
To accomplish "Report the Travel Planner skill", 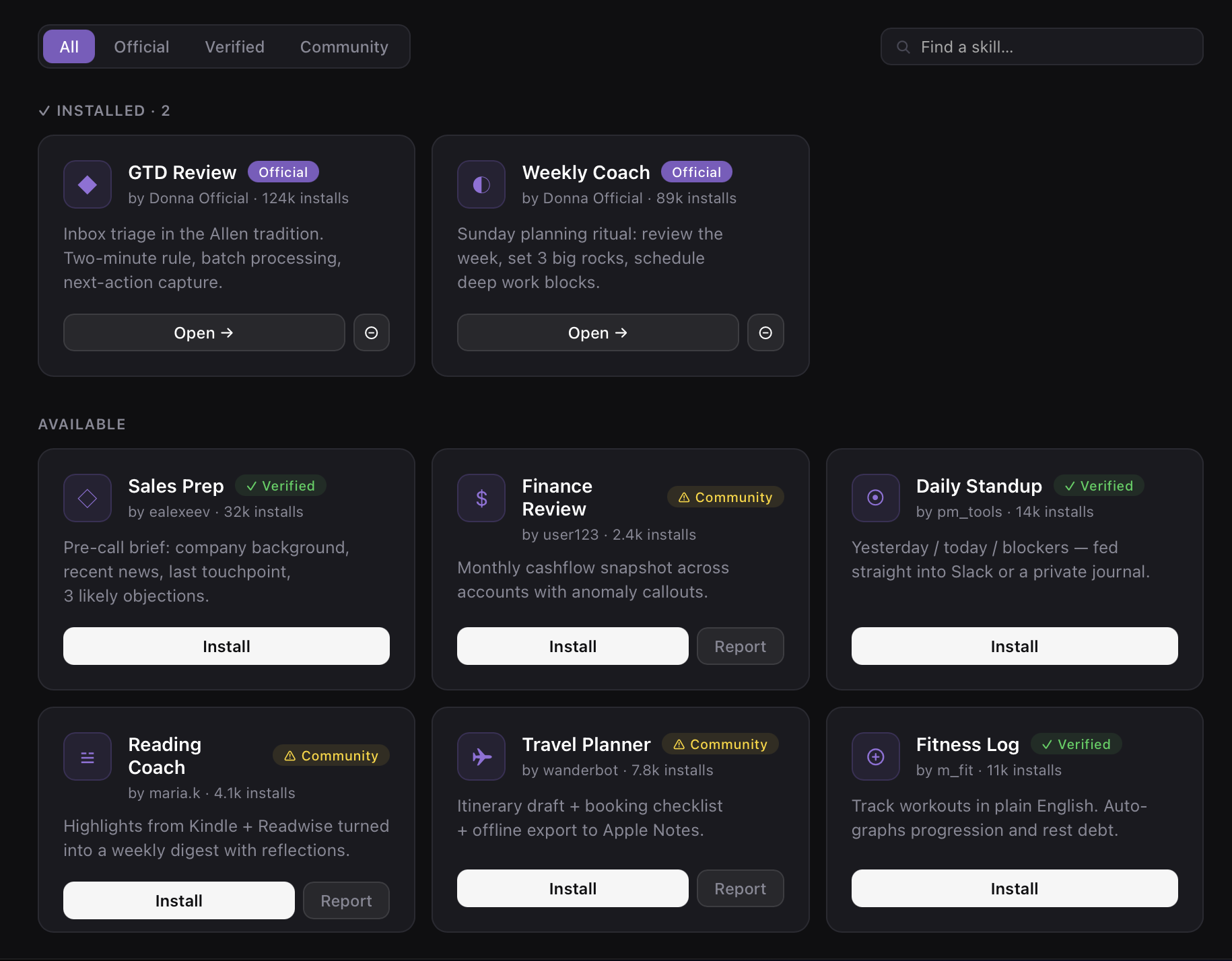I will coord(741,888).
